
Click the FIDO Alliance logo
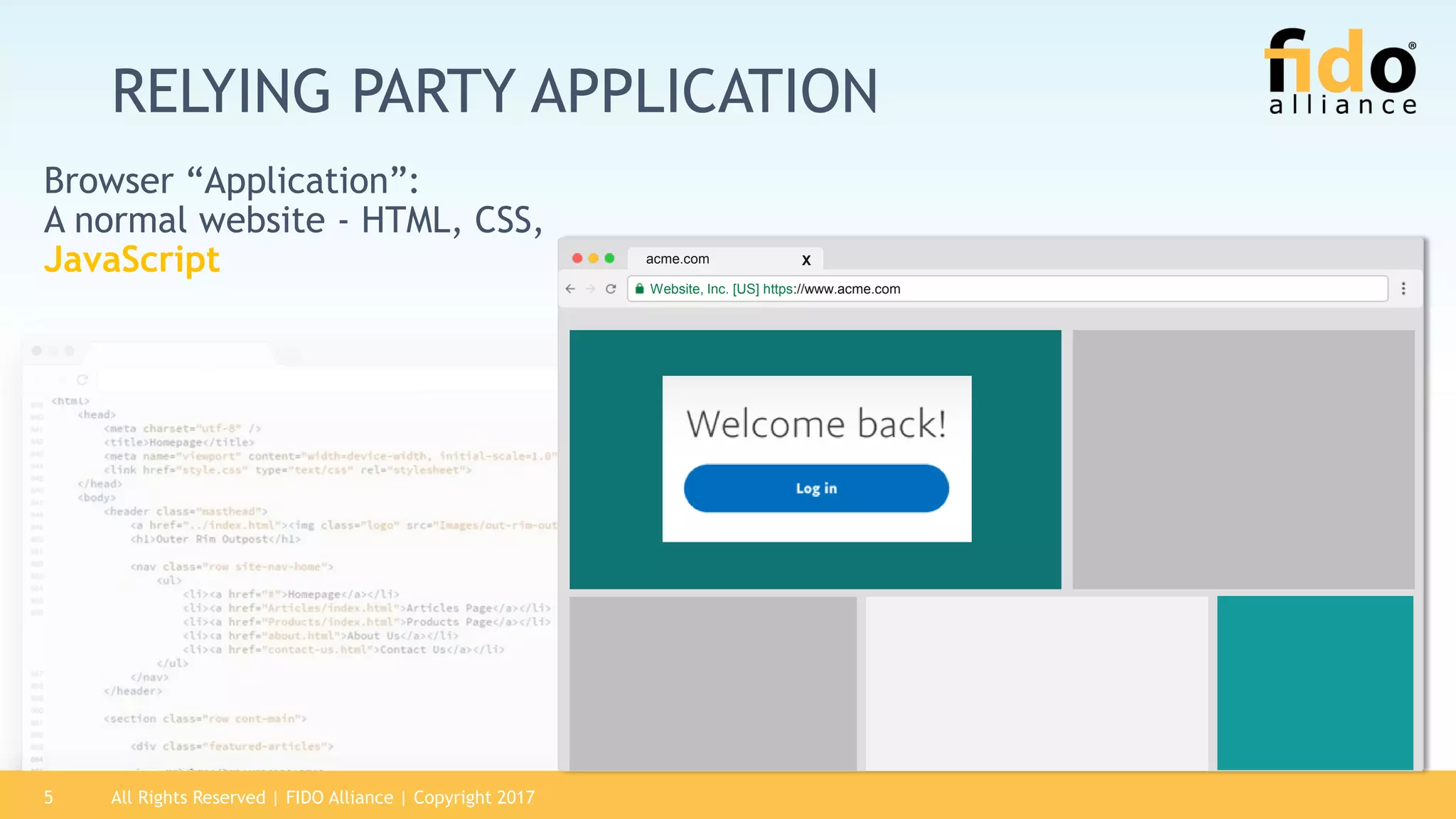tap(1342, 71)
